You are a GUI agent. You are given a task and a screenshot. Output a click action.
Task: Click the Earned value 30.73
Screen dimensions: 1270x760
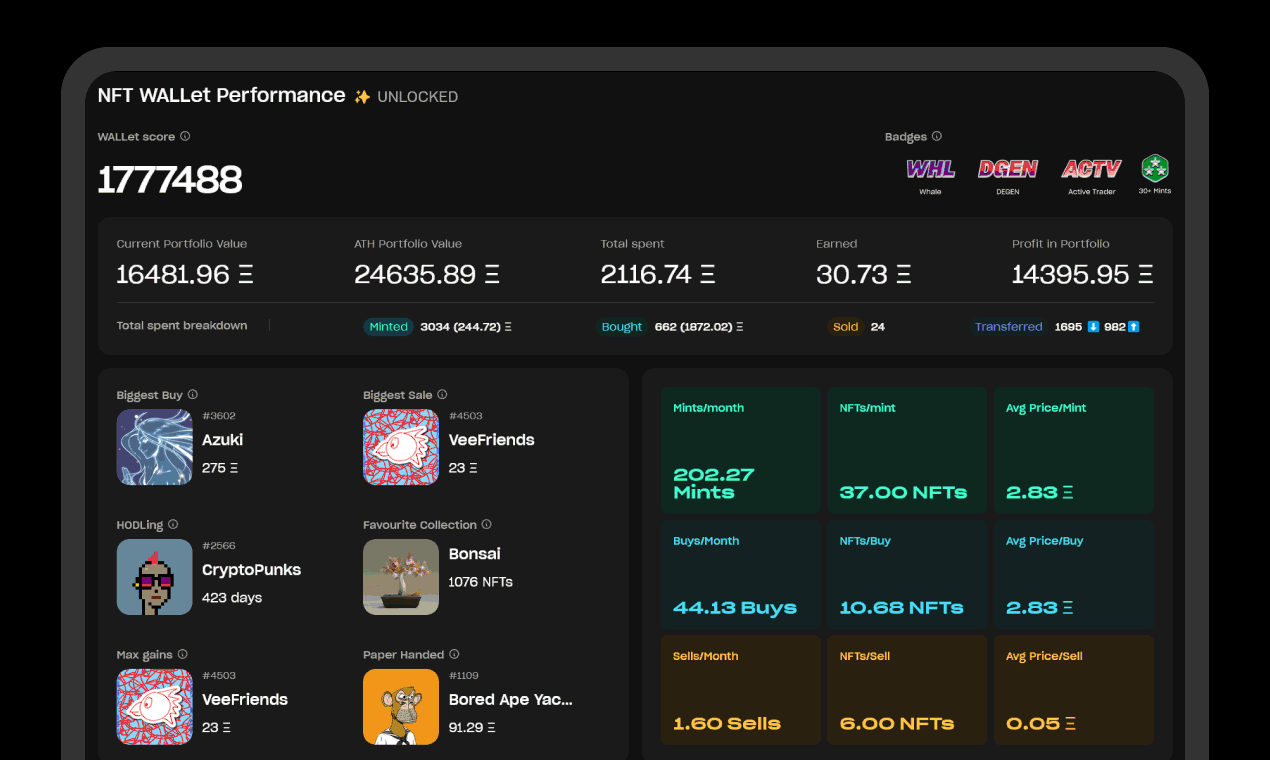click(864, 274)
